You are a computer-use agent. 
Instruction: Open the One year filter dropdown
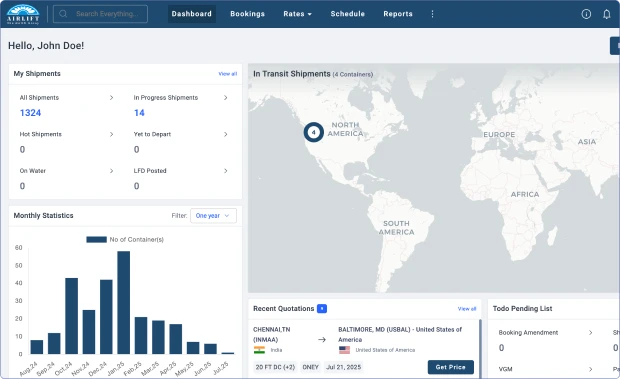pos(213,216)
